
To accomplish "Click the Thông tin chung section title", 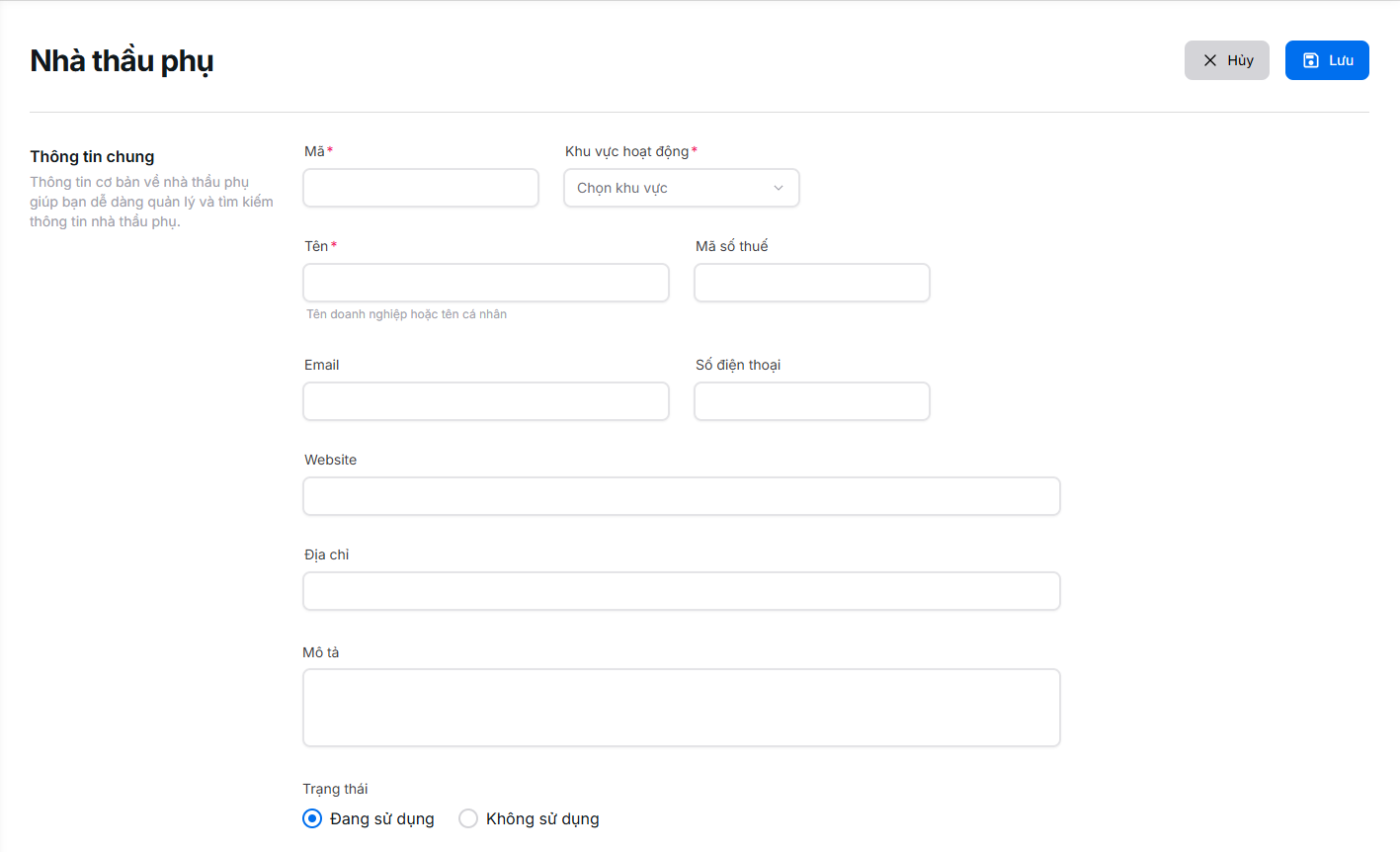I will point(92,156).
